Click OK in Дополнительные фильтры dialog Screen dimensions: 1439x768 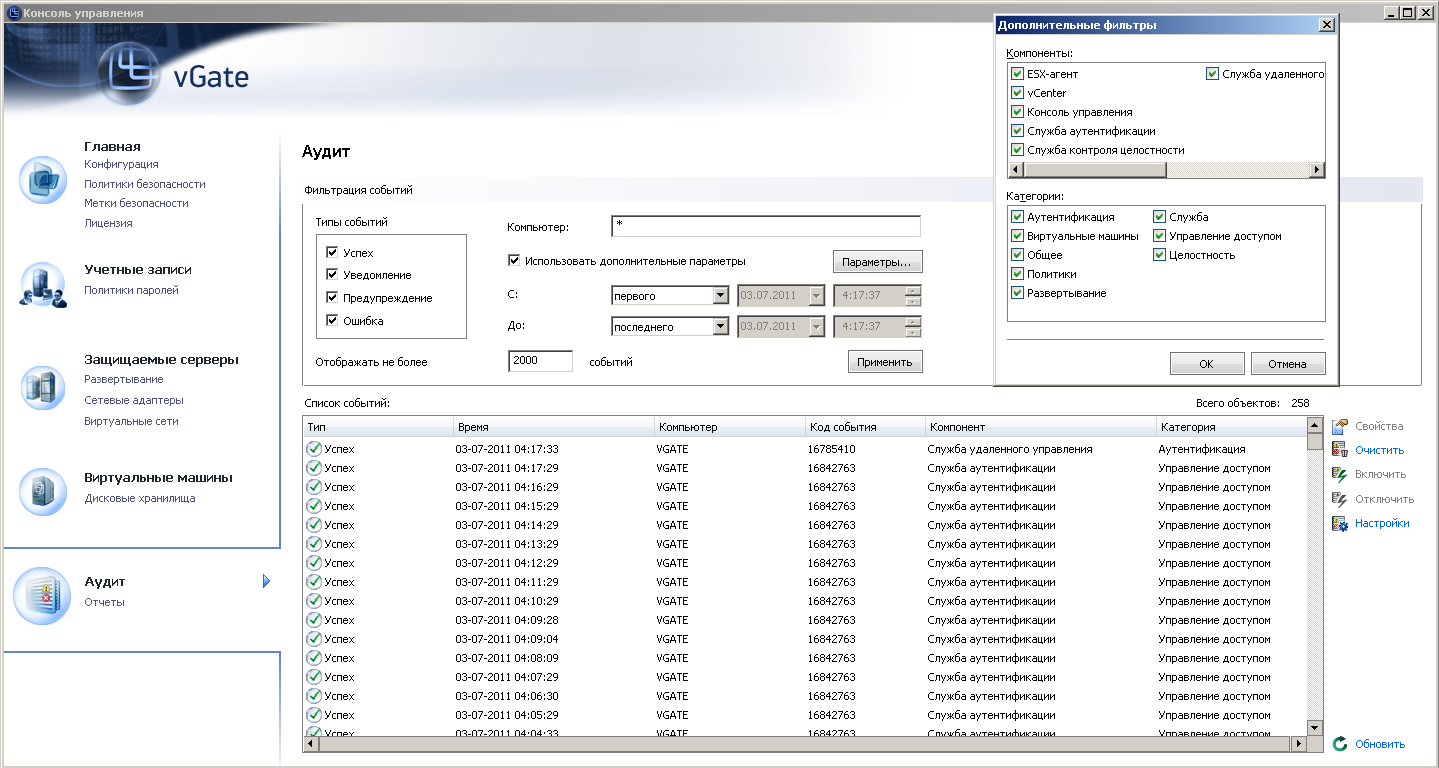click(1207, 364)
